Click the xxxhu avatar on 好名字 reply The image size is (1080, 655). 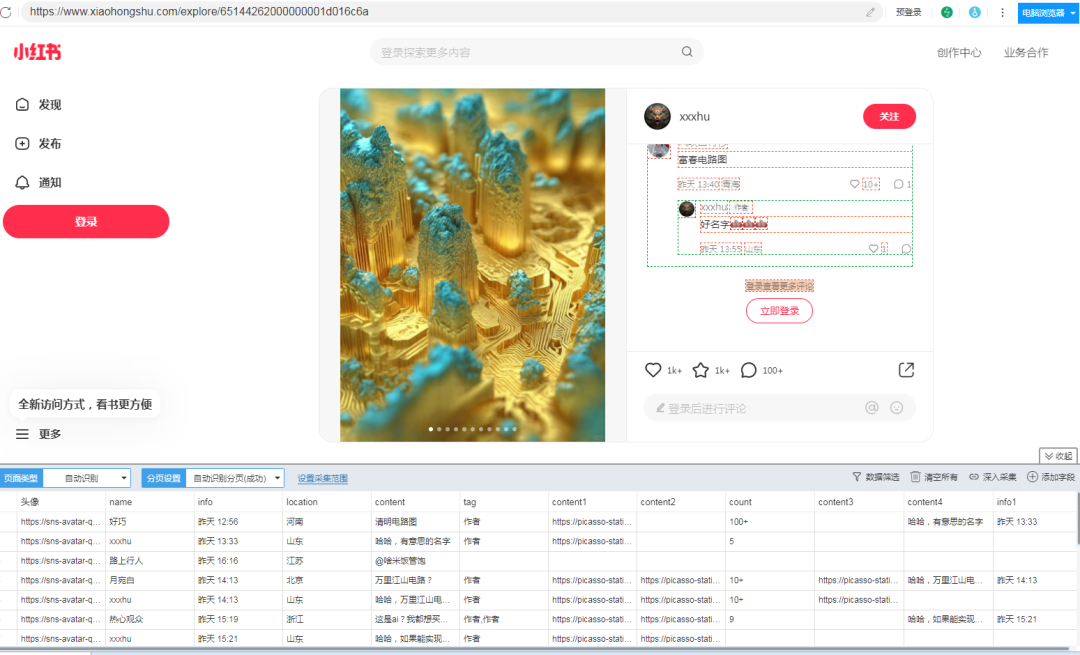click(x=687, y=209)
